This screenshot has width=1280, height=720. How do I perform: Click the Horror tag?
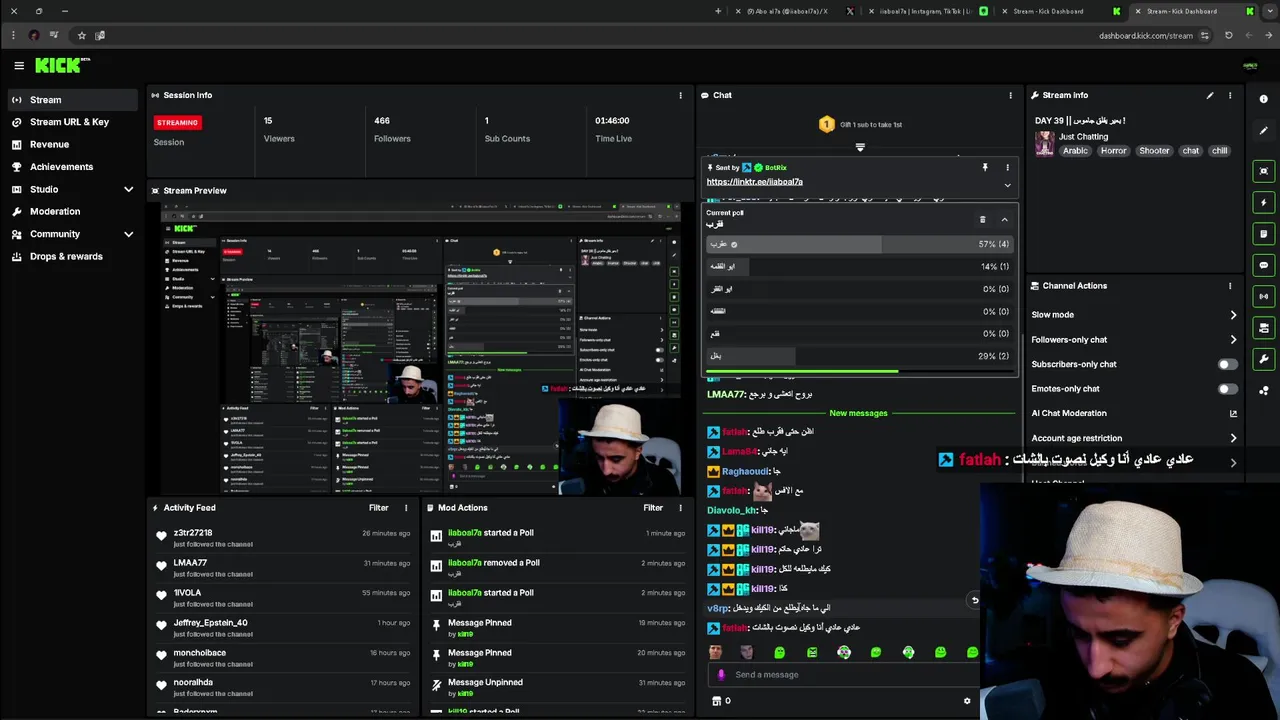pyautogui.click(x=1113, y=151)
